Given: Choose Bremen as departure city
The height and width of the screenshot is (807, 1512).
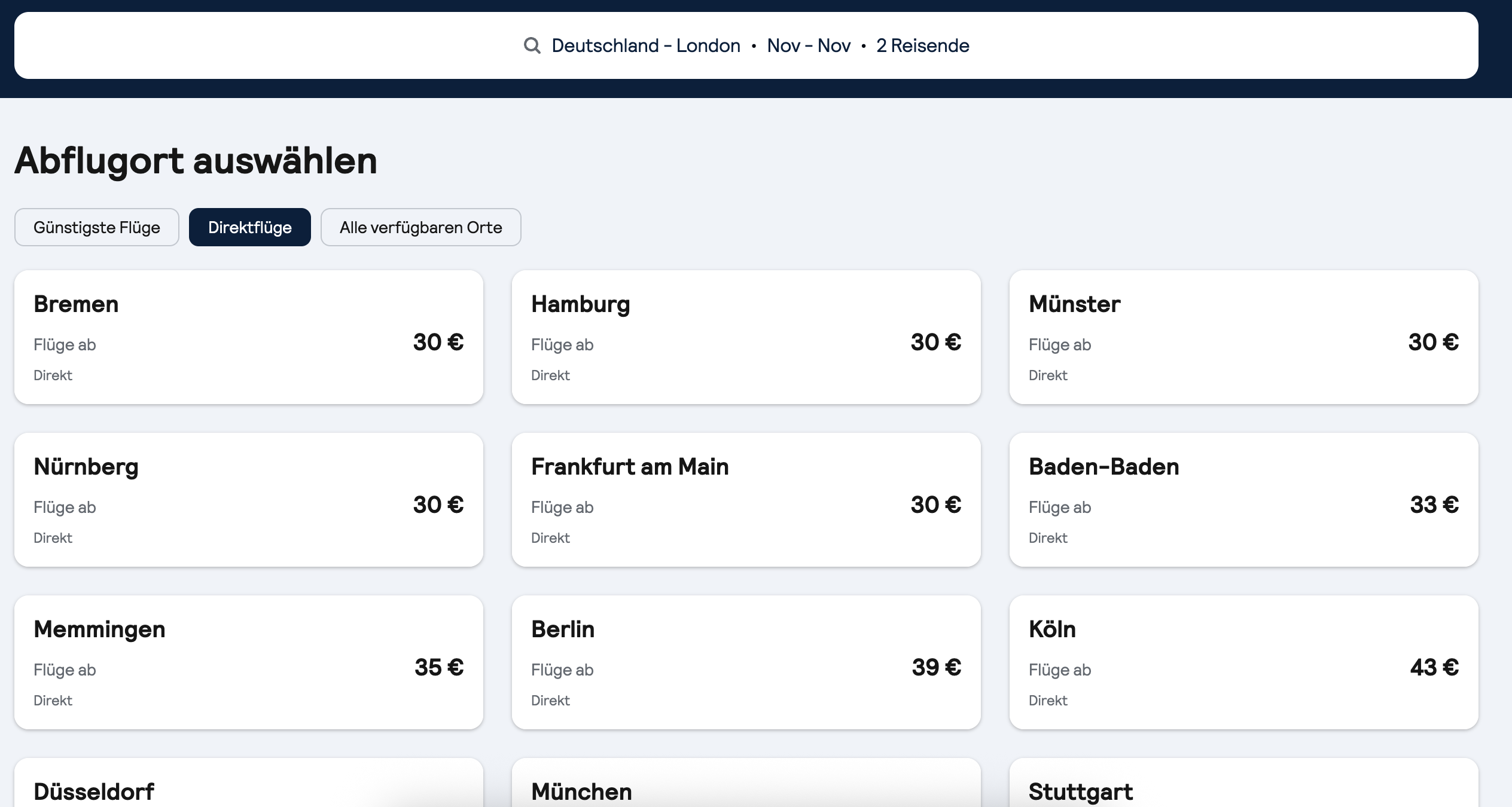Looking at the screenshot, I should click(x=249, y=337).
